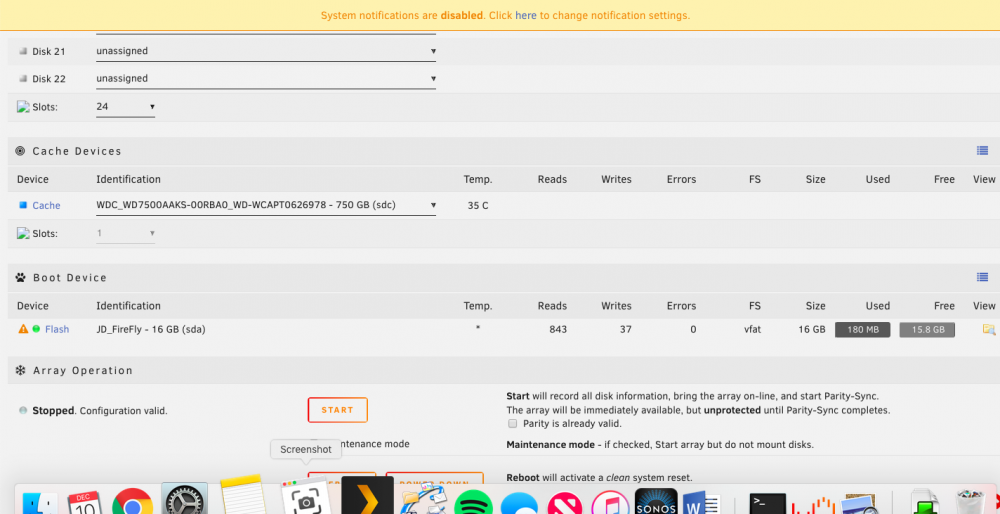The image size is (1000, 514).
Task: Open Calendar from the dock
Action: tap(85, 503)
